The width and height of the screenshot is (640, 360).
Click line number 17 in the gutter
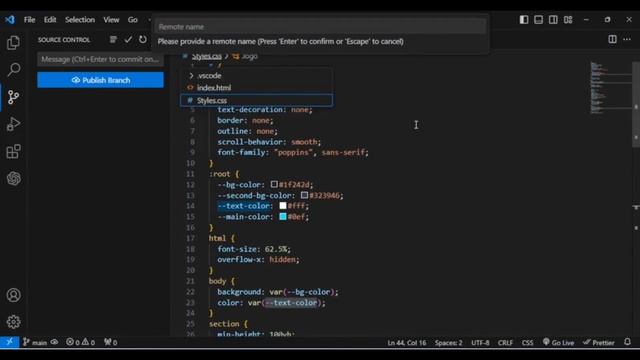coord(190,238)
